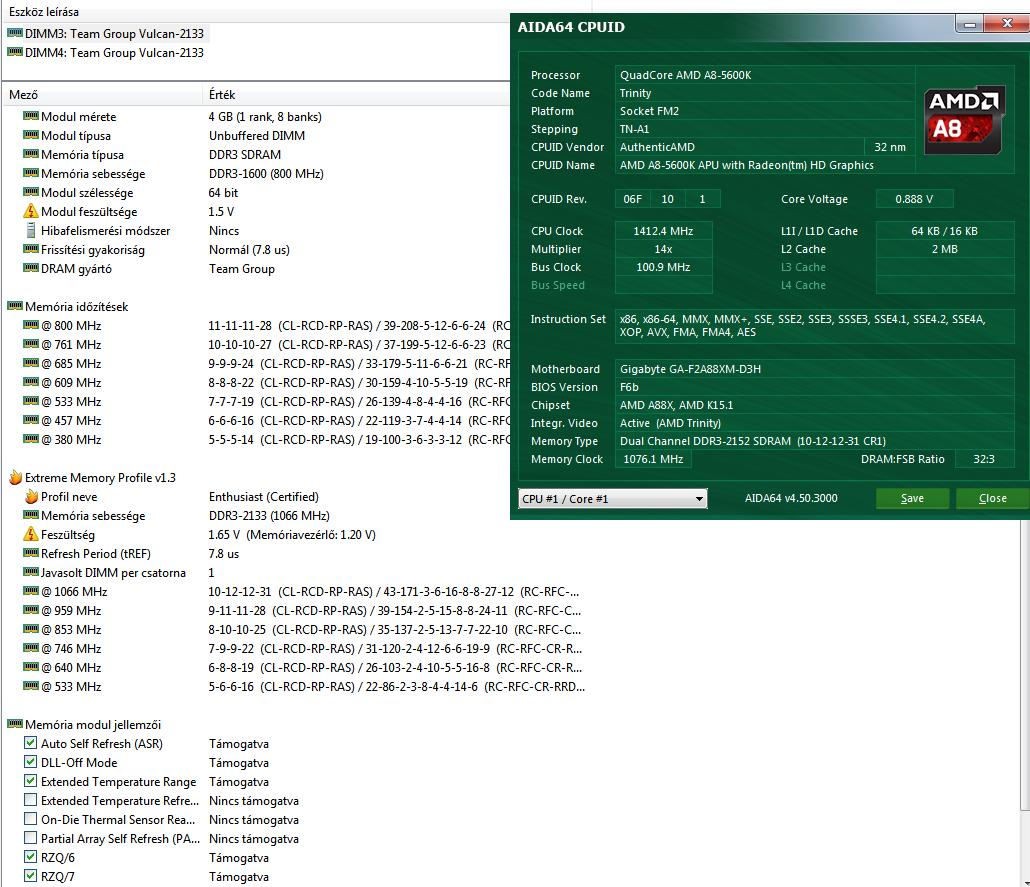Click warning icon beside Feszültség
1030x887 pixels.
pos(31,534)
